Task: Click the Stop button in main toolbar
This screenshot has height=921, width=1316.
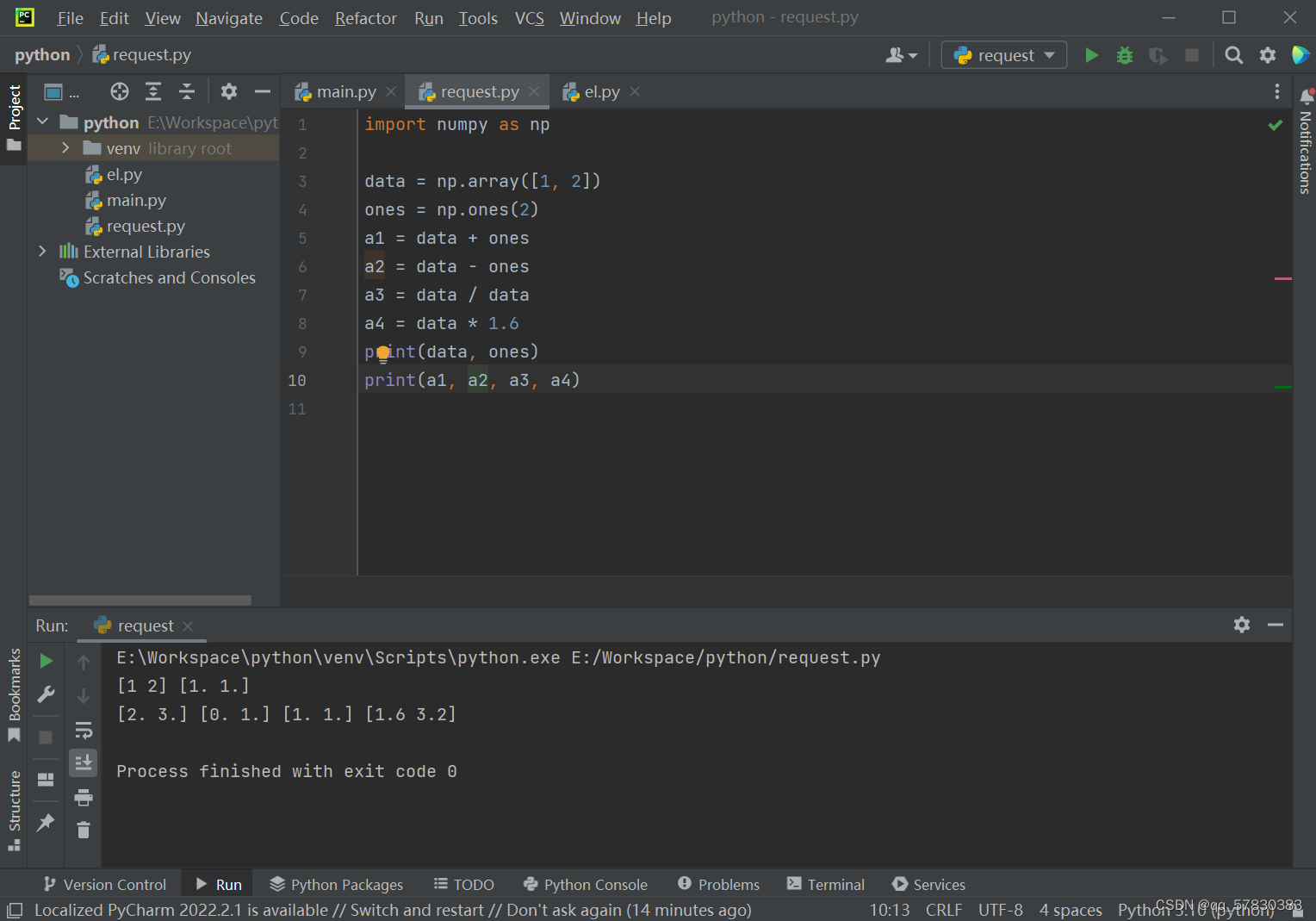Action: coord(1192,55)
